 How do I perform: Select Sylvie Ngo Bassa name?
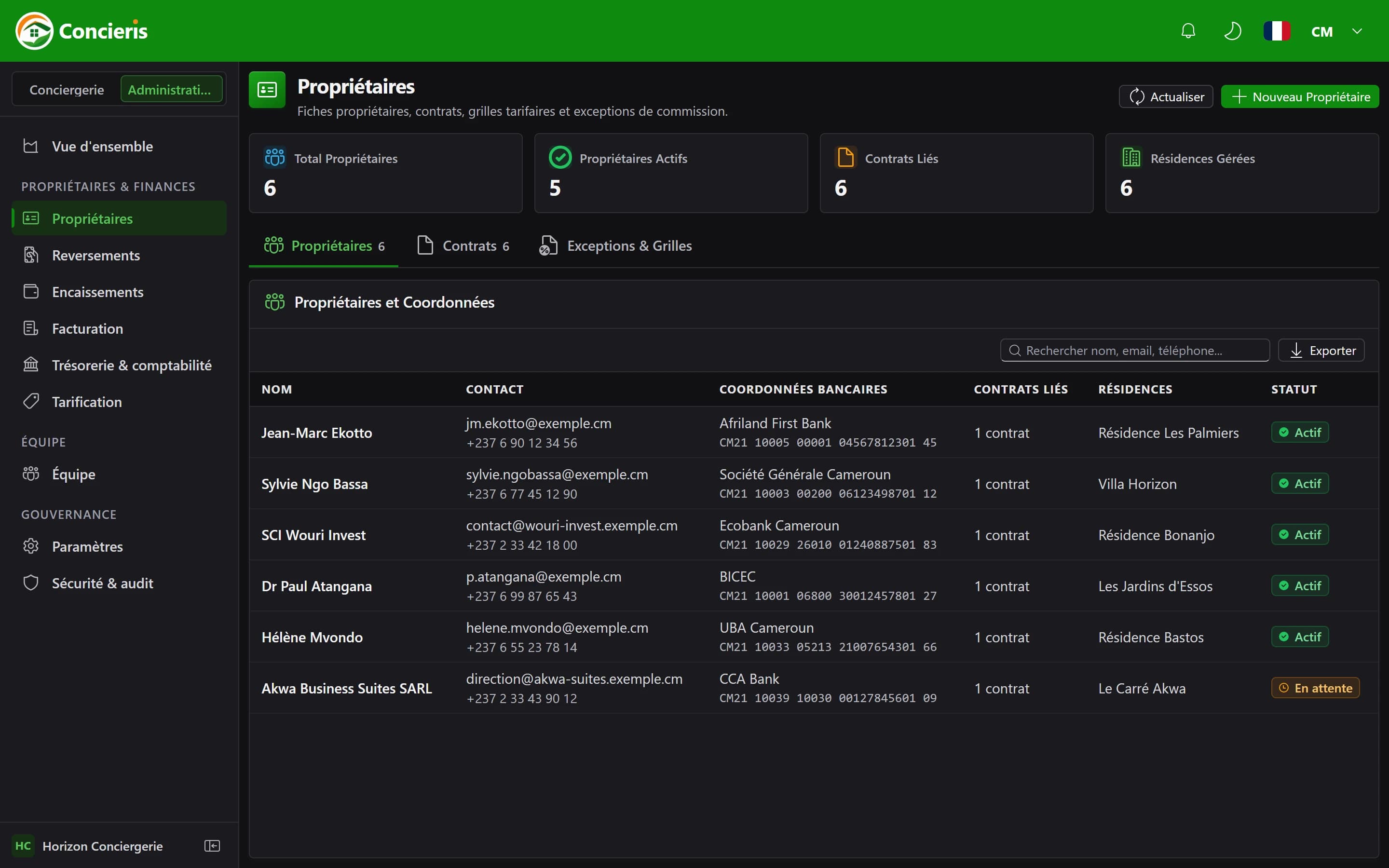314,484
